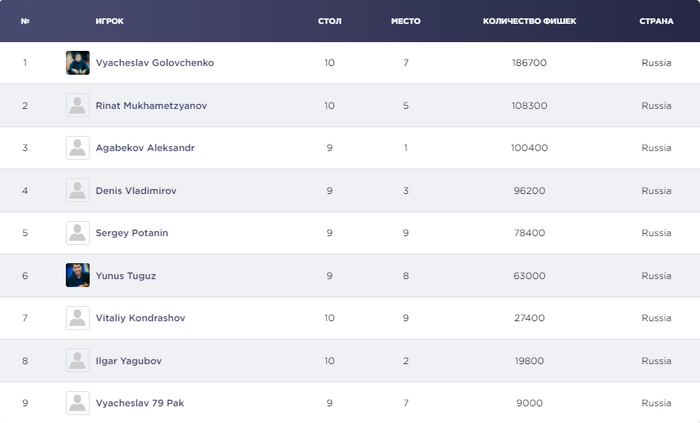Image resolution: width=700 pixels, height=423 pixels.
Task: Click Ilgar Yagubov's placeholder avatar icon
Action: tap(78, 360)
